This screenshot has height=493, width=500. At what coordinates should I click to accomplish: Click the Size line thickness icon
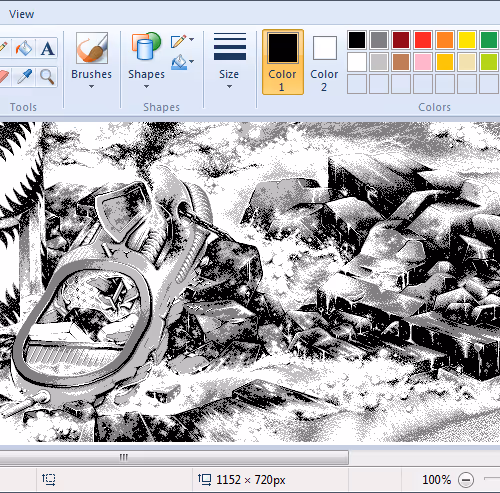[x=230, y=47]
